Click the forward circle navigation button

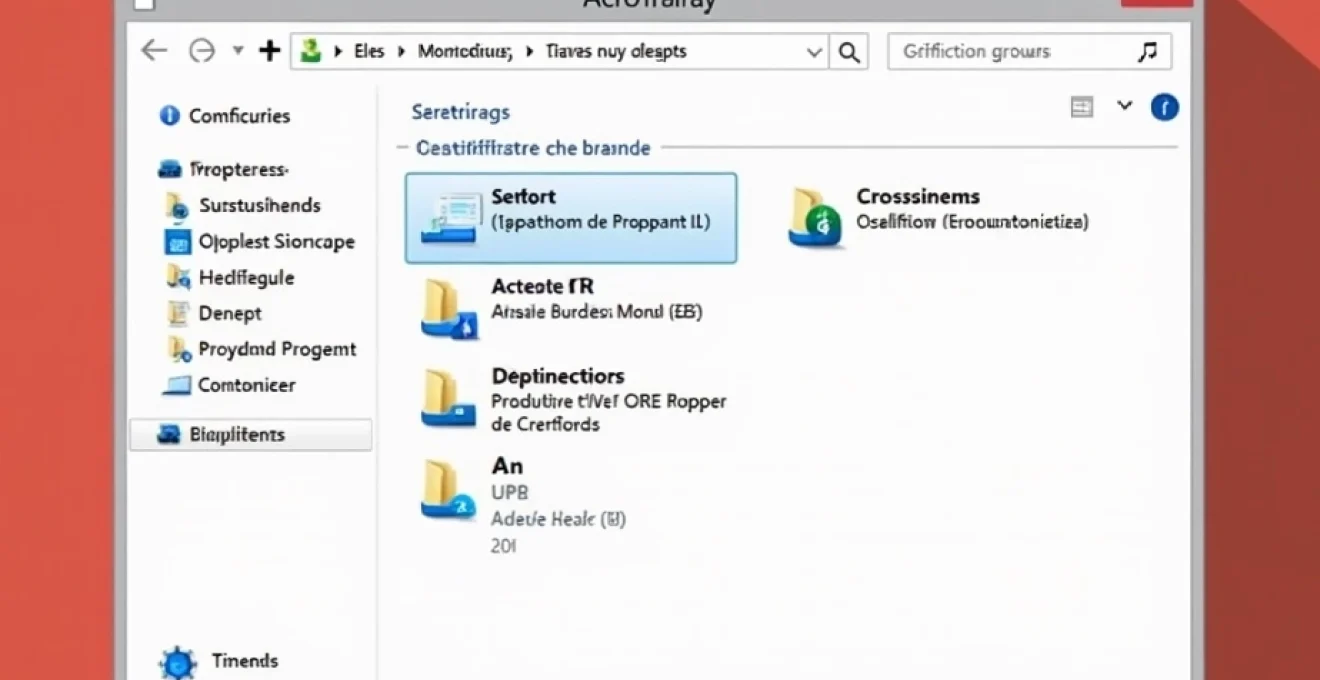point(202,51)
